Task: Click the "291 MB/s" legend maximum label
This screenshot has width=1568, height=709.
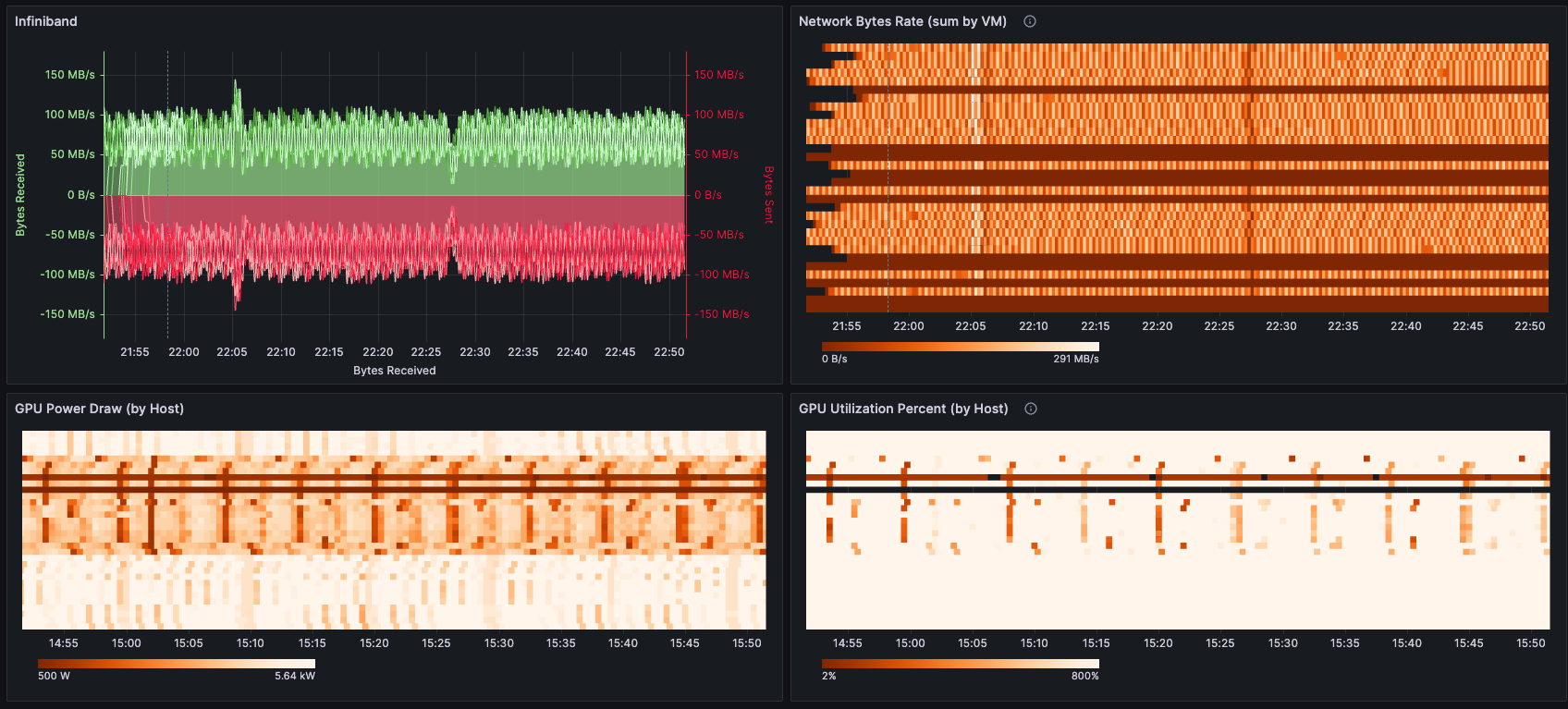Action: (1075, 359)
